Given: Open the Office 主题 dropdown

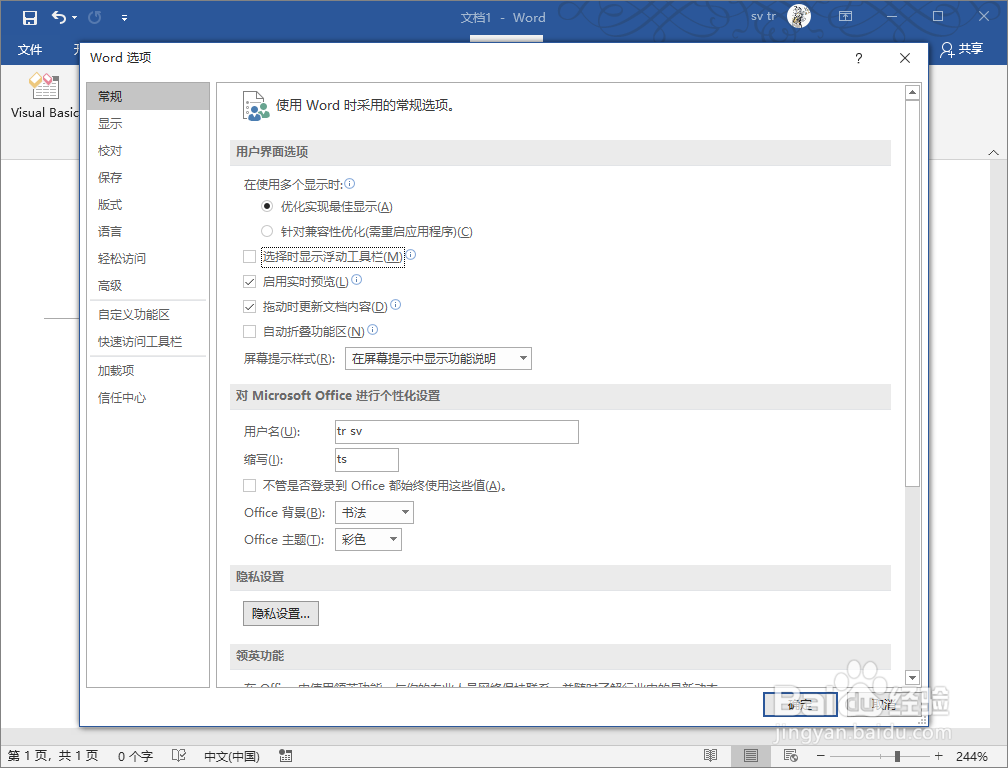Looking at the screenshot, I should point(368,539).
